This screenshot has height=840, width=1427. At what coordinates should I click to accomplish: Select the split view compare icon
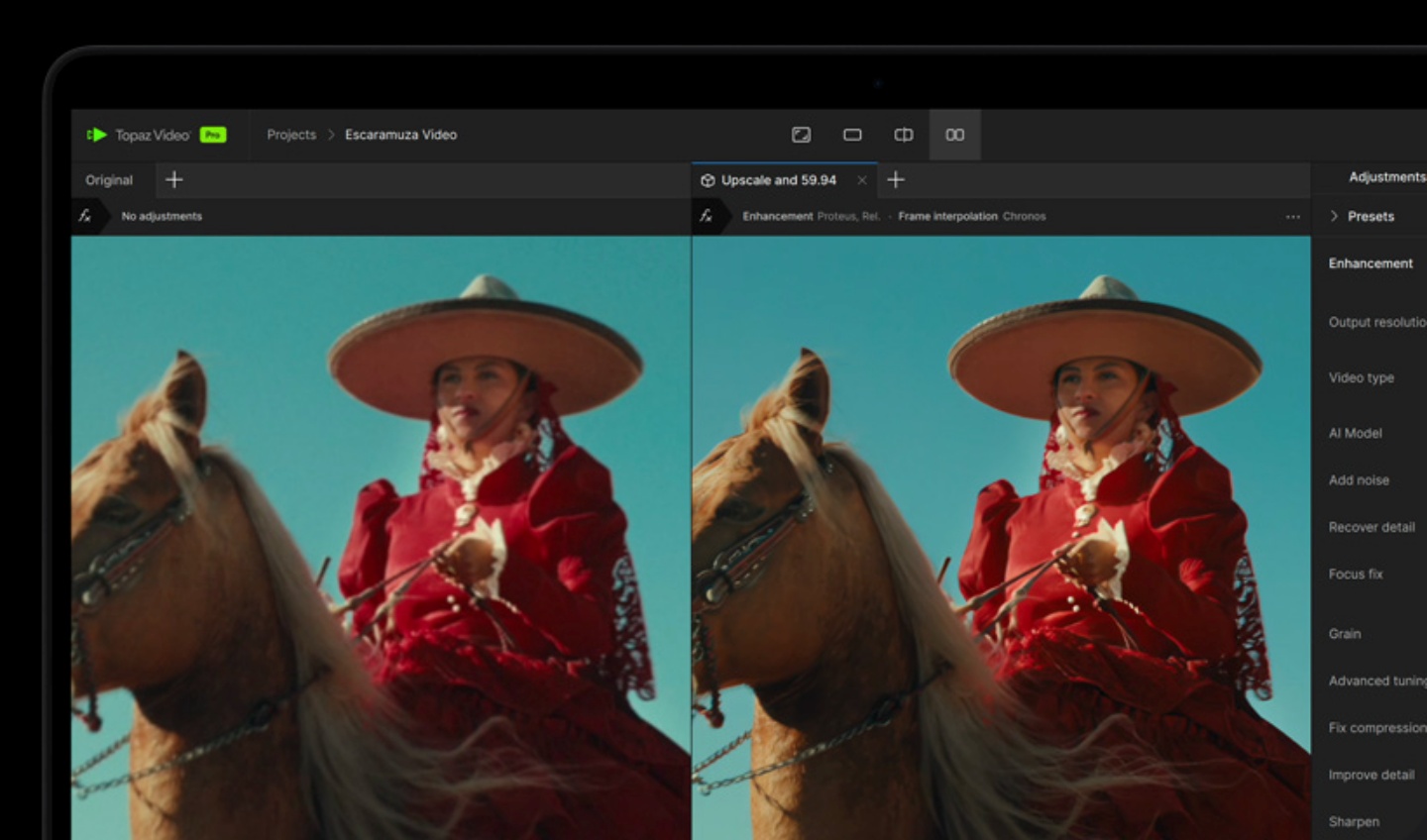(904, 135)
